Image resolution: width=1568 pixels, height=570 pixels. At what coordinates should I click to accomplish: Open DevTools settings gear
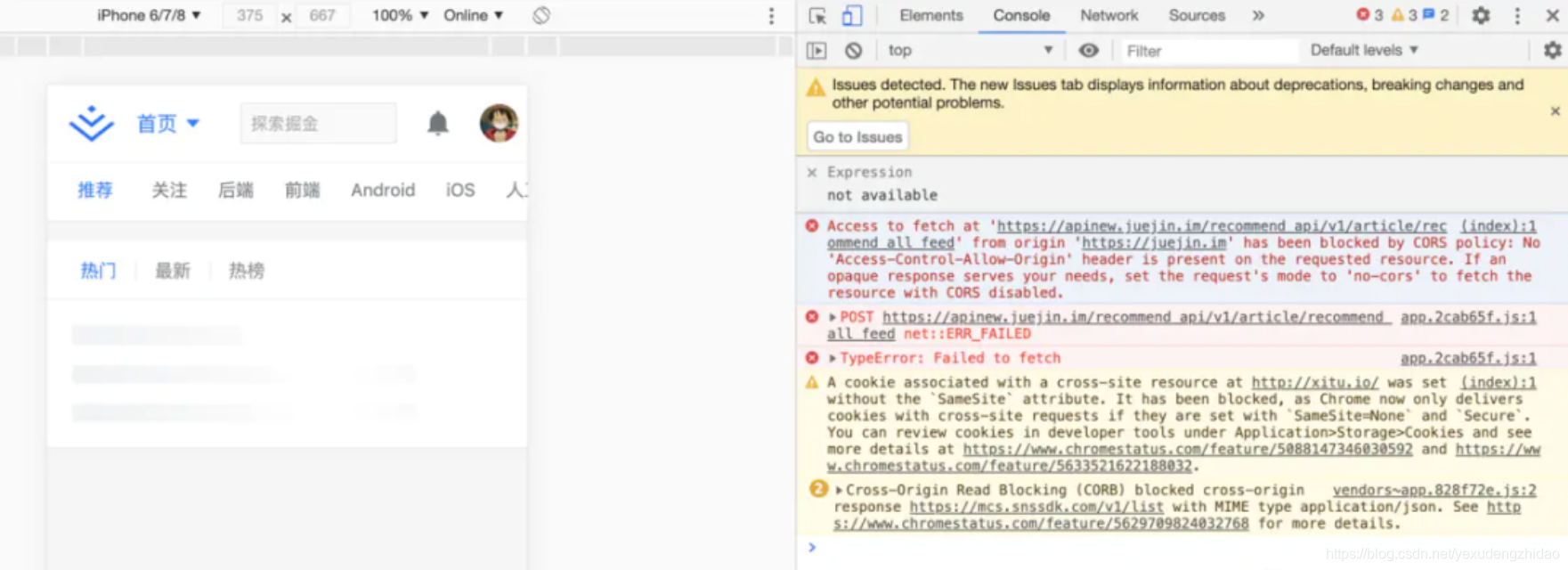click(x=1481, y=15)
